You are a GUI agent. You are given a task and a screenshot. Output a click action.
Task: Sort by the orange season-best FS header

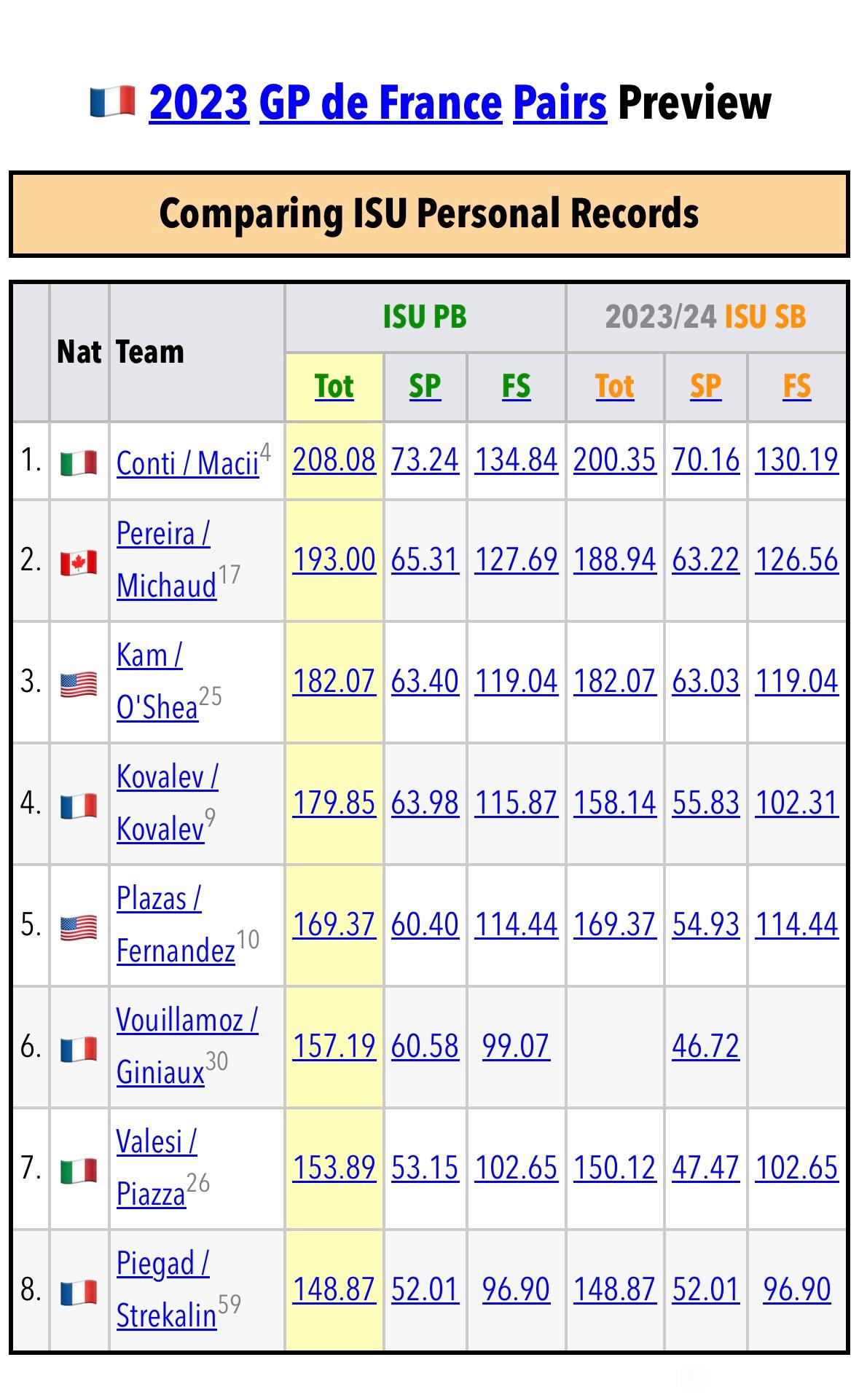point(796,386)
